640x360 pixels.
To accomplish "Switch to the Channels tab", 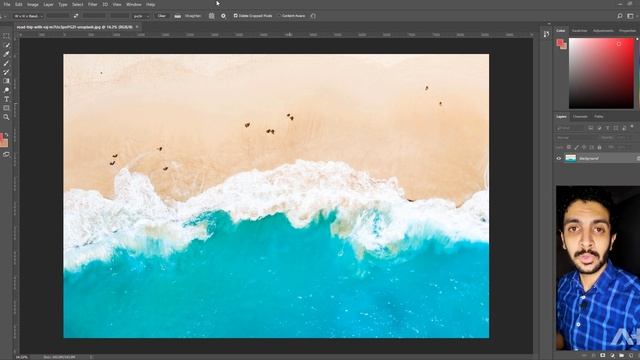I will tap(580, 117).
